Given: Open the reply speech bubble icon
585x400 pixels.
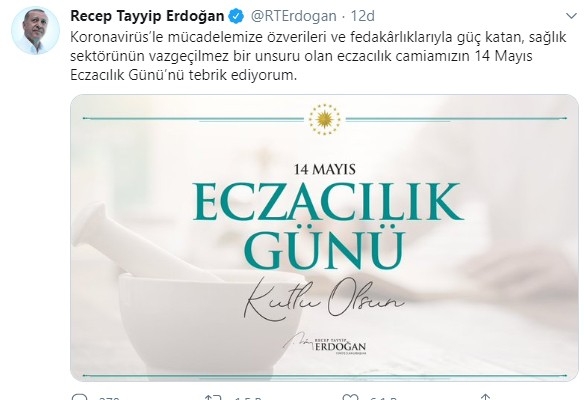Looking at the screenshot, I should click(79, 397).
